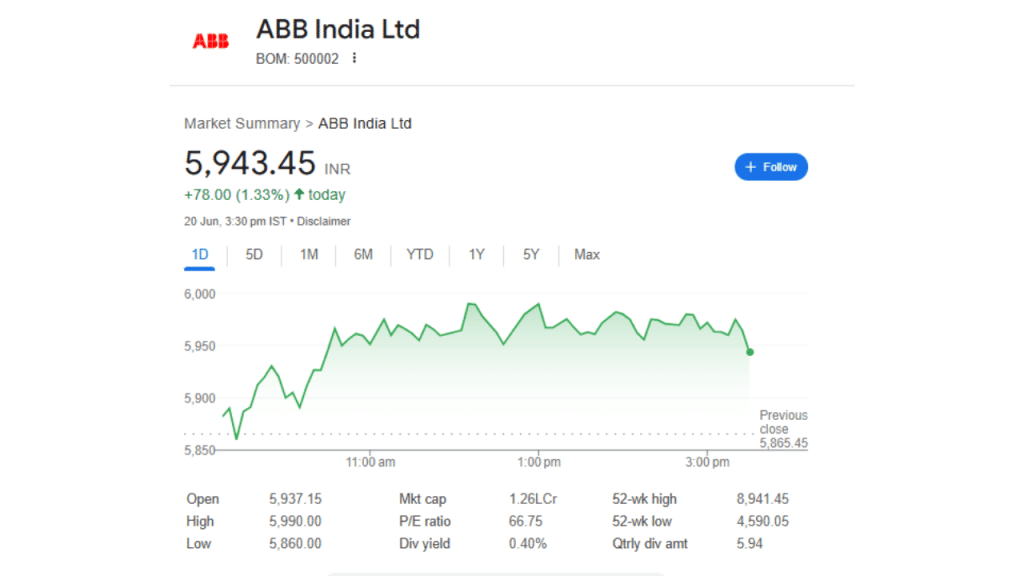
Task: Click the ABB India Ltd title heading
Action: tap(338, 29)
